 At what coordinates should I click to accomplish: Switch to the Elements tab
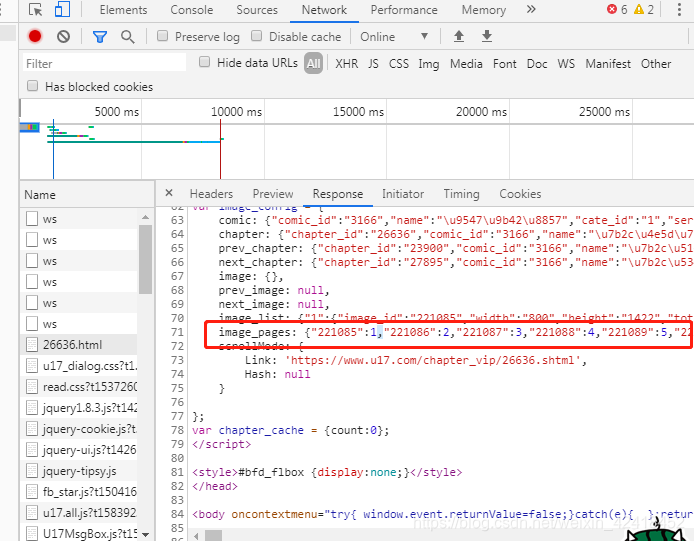[x=123, y=10]
